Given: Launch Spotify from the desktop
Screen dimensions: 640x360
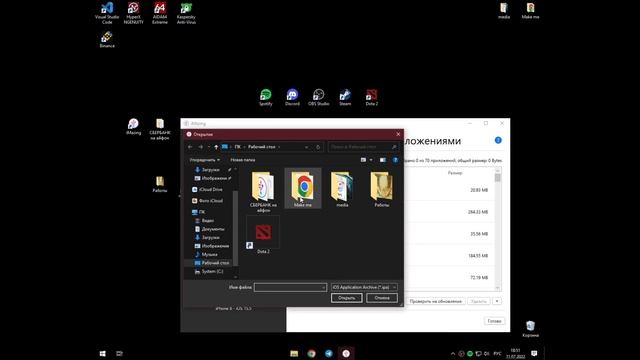Looking at the screenshot, I should click(x=266, y=98).
